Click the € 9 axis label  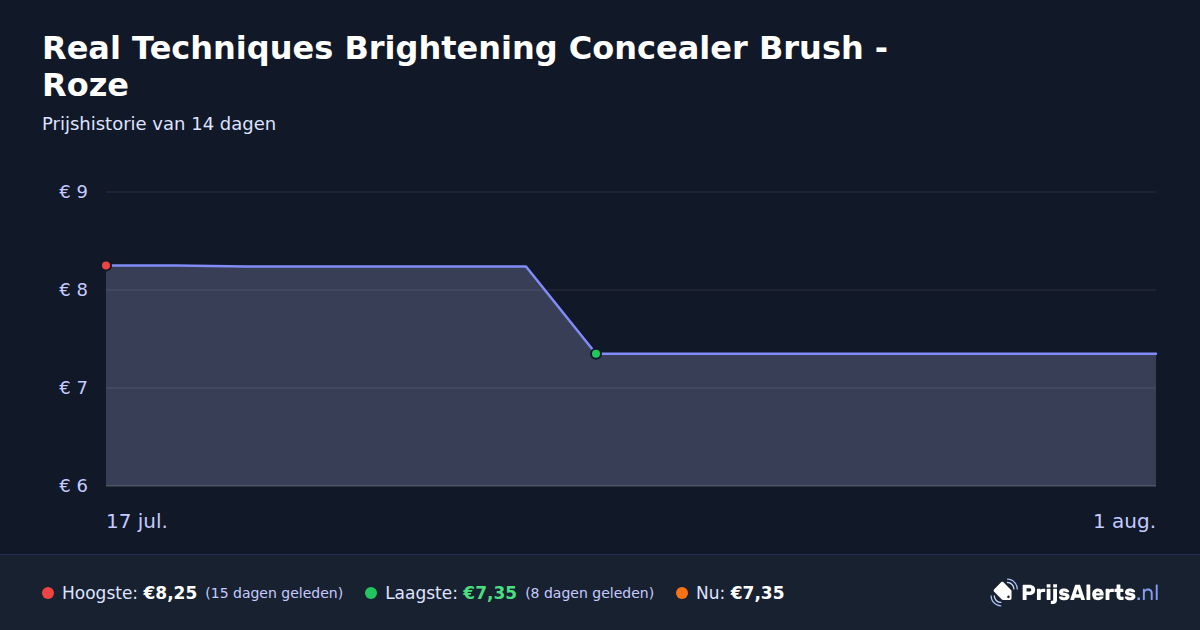tap(74, 192)
